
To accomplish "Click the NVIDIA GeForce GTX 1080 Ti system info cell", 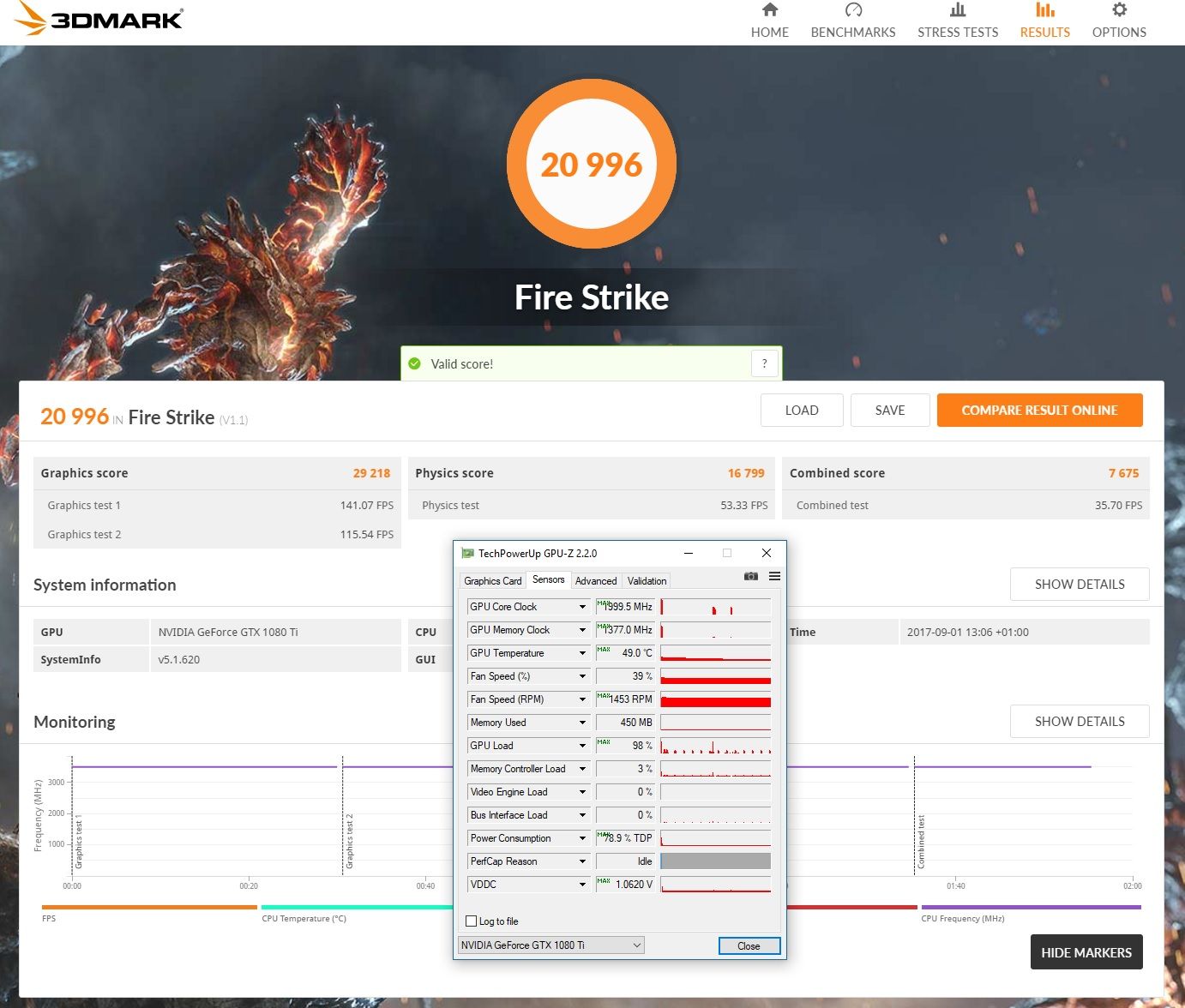I will (275, 632).
